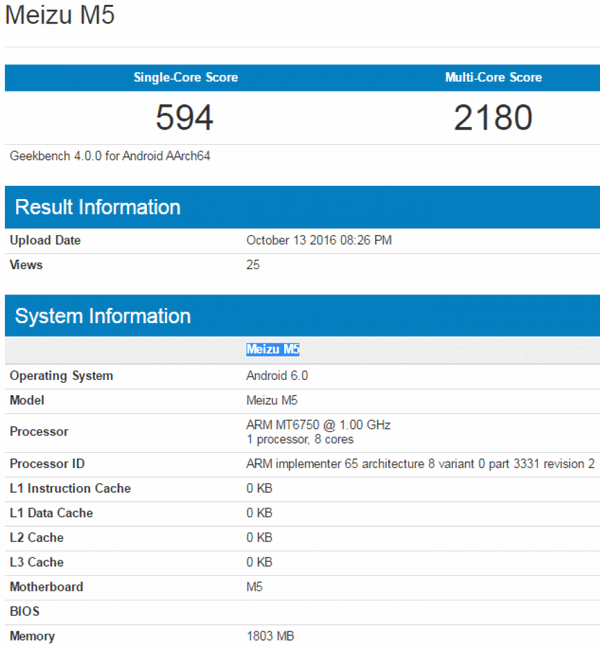
Task: Click the L2 Cache label
Action: pos(37,538)
